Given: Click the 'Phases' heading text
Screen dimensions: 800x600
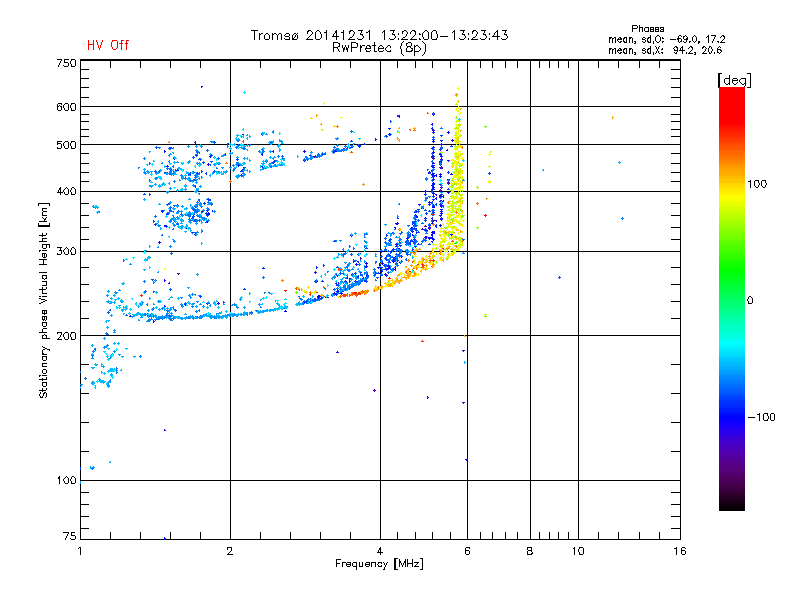Looking at the screenshot, I should (647, 29).
